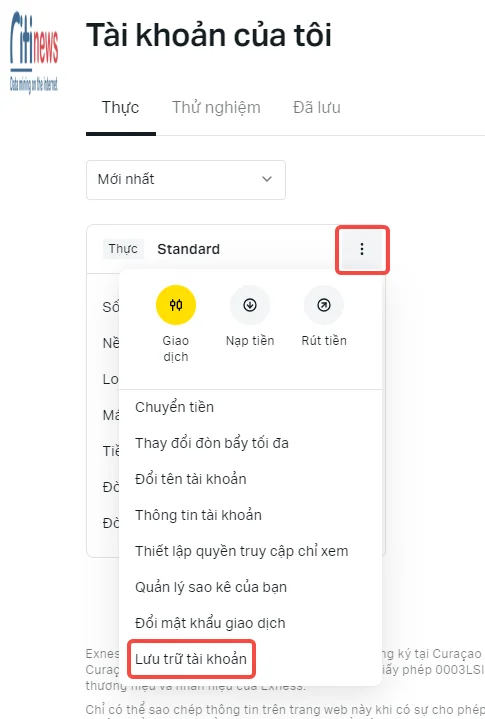The width and height of the screenshot is (485, 719).
Task: Select Thiết lập quyền truy cập chỉ xem
Action: (242, 551)
